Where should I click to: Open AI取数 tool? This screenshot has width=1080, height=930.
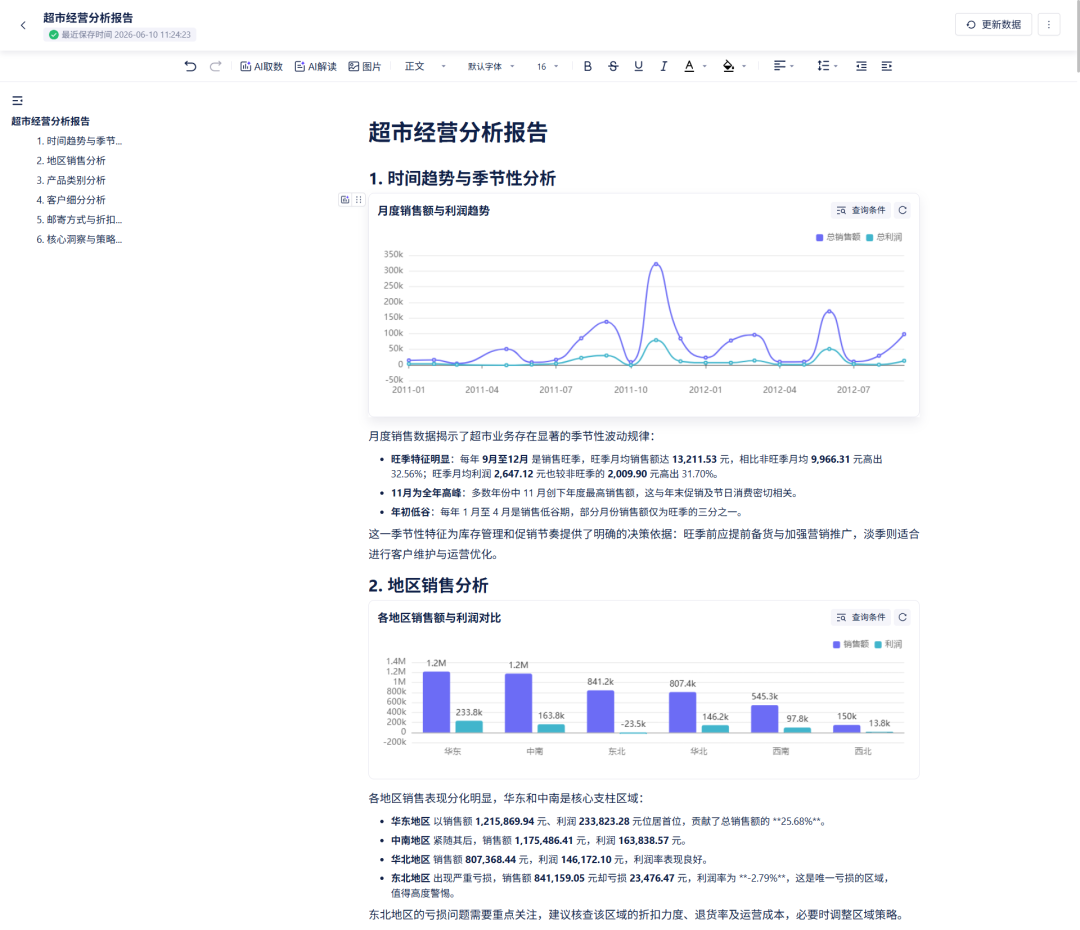pyautogui.click(x=262, y=66)
